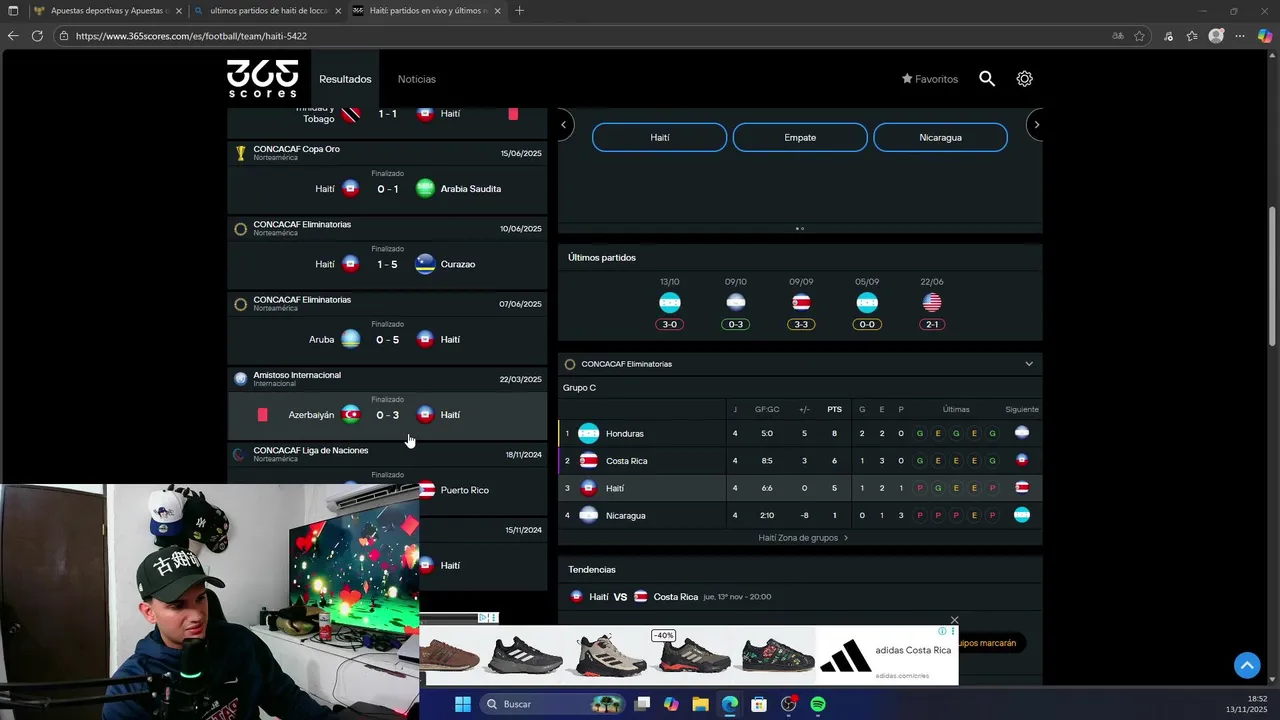The image size is (1280, 720).
Task: Click CONCACAF Copa Oro competition header
Action: pyautogui.click(x=387, y=153)
